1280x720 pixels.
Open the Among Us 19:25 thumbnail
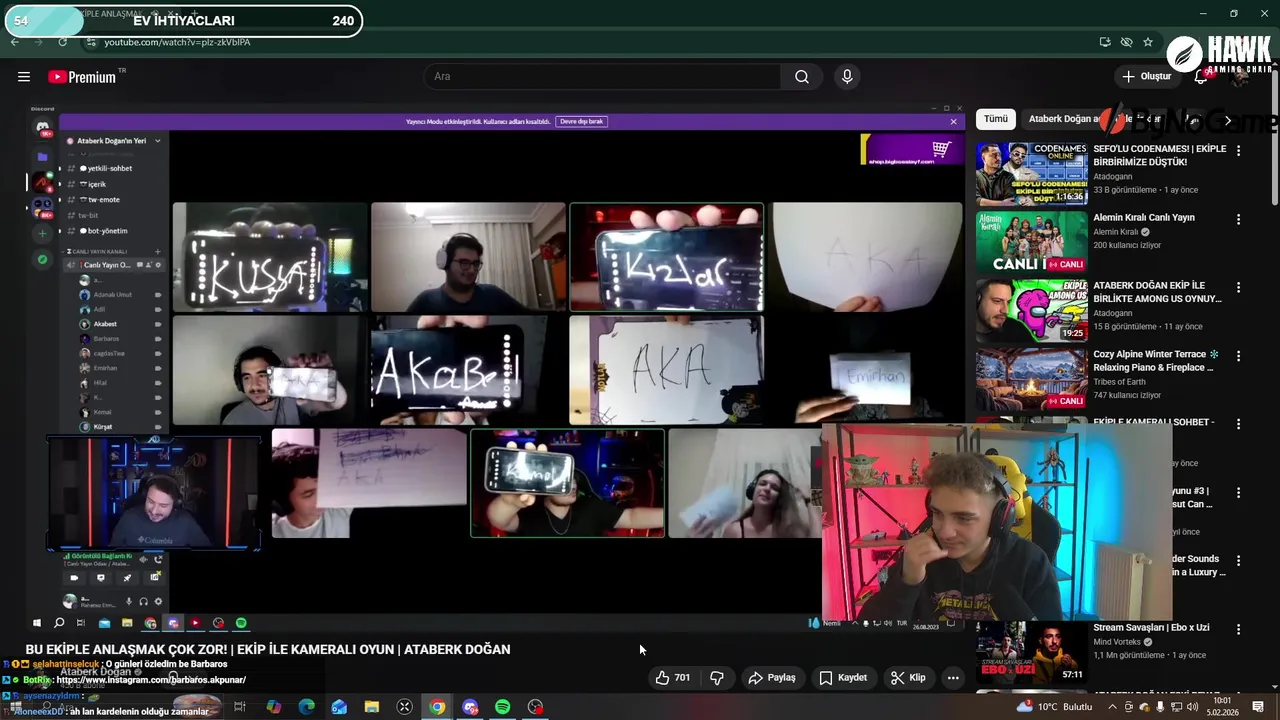(1031, 310)
